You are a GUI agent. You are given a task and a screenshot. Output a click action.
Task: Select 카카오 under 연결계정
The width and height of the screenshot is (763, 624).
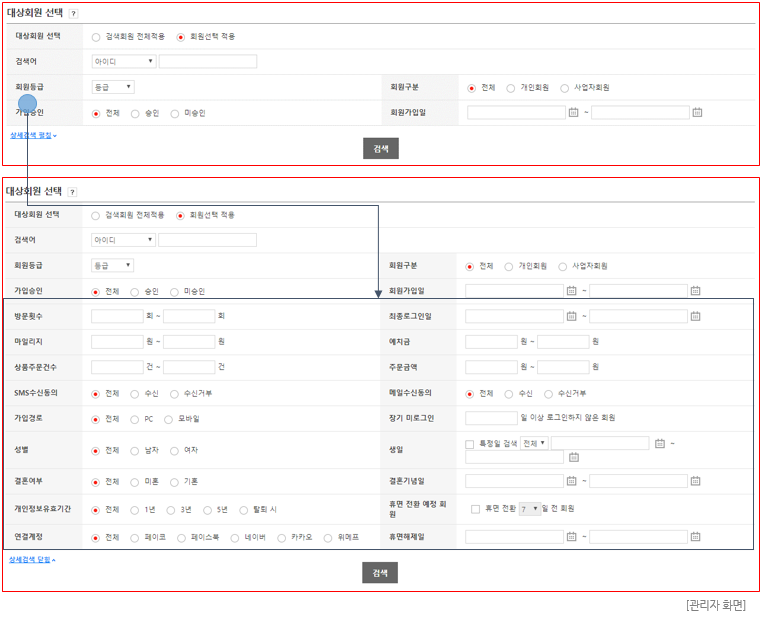point(281,538)
